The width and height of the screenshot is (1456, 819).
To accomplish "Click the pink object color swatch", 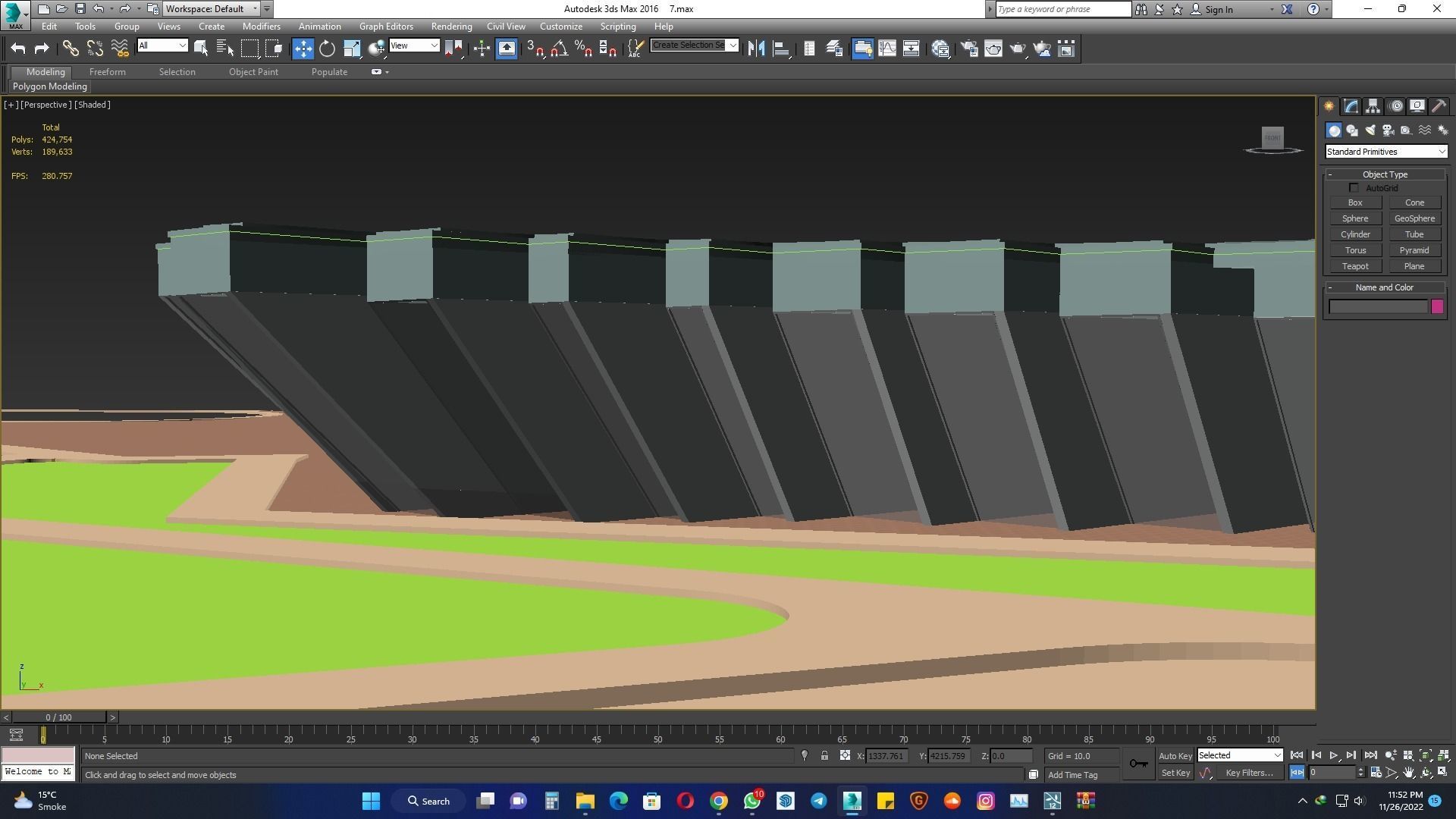I will pos(1437,307).
